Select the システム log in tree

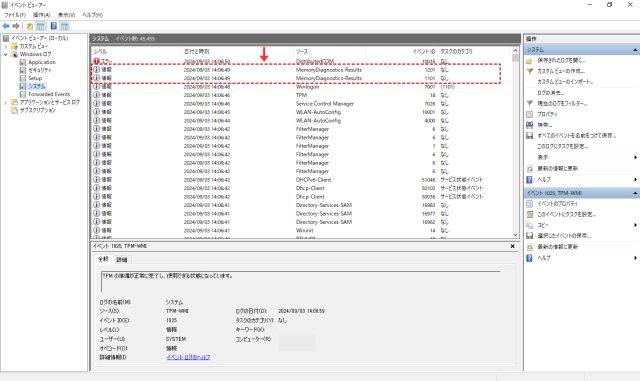click(x=37, y=86)
